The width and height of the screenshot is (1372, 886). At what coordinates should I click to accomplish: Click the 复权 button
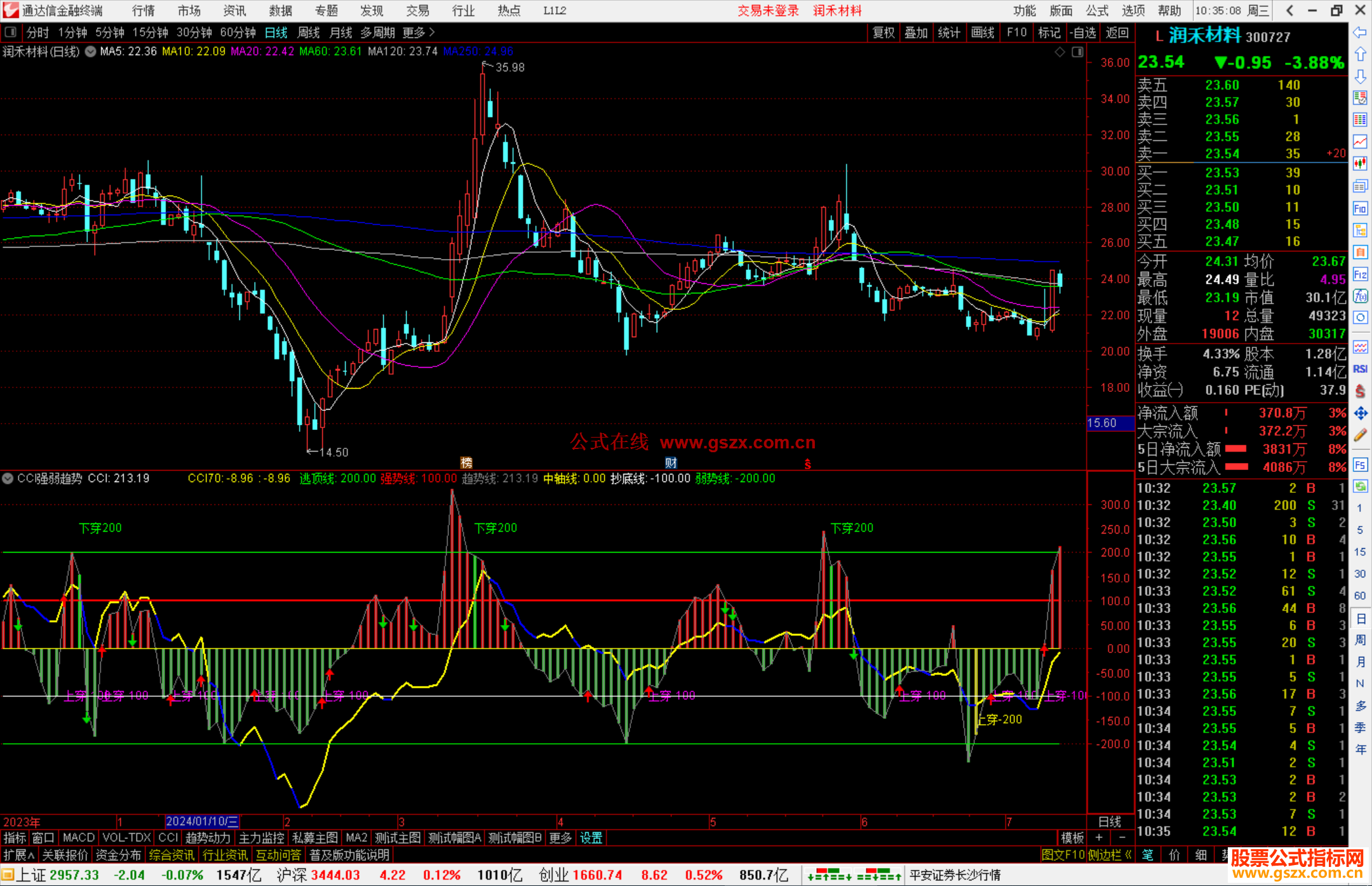884,32
